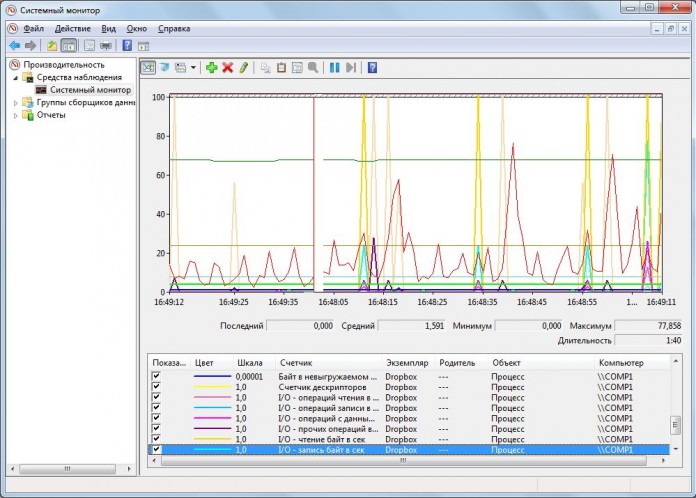Image resolution: width=696 pixels, height=498 pixels.
Task: Click the red X Delete counter icon
Action: tap(227, 68)
